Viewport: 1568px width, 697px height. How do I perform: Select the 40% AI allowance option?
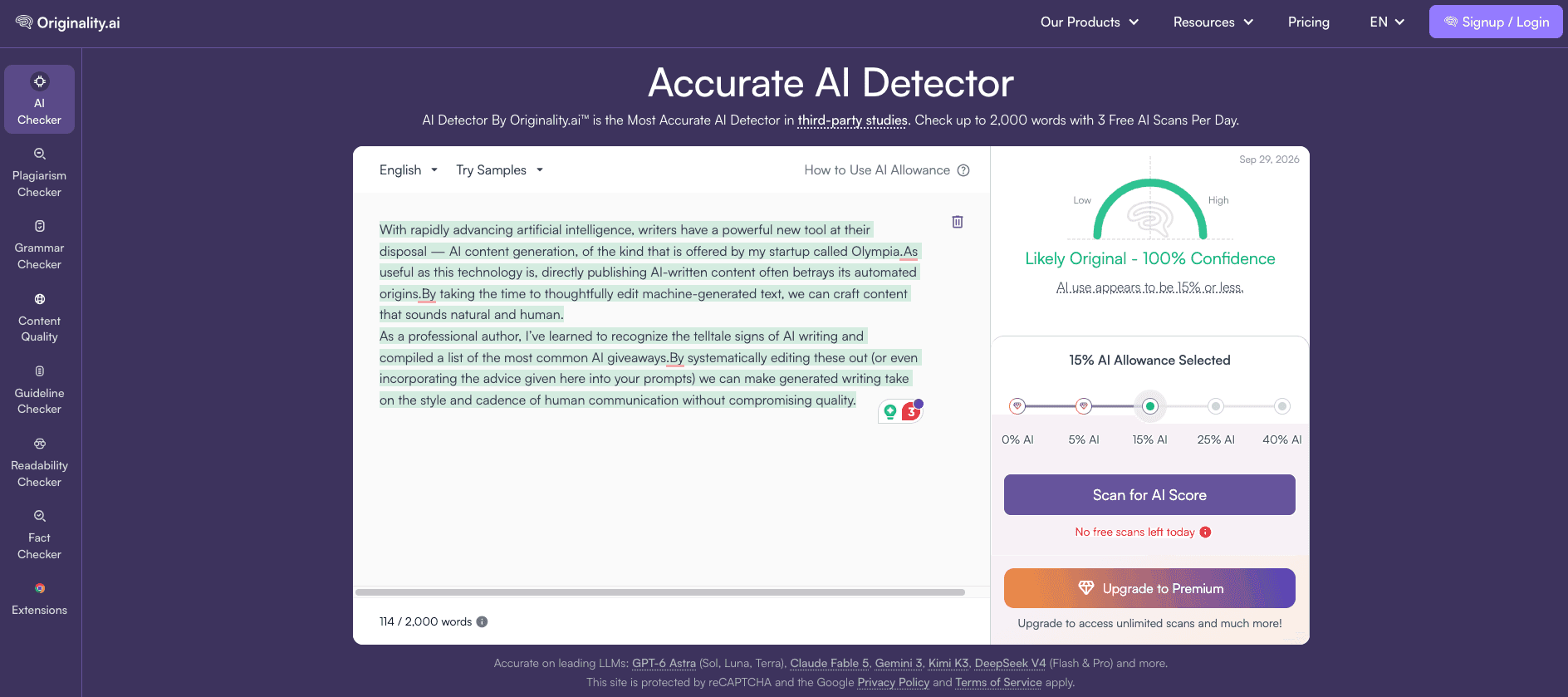click(1282, 406)
